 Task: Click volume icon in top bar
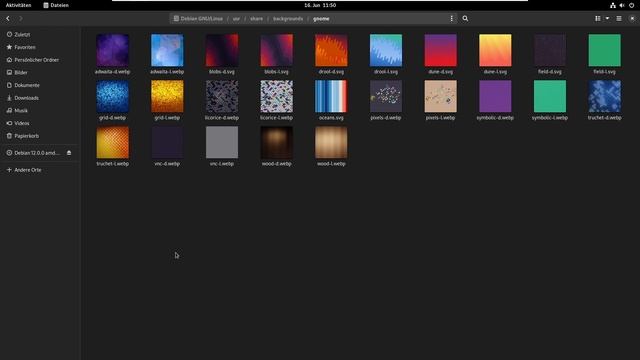point(622,5)
